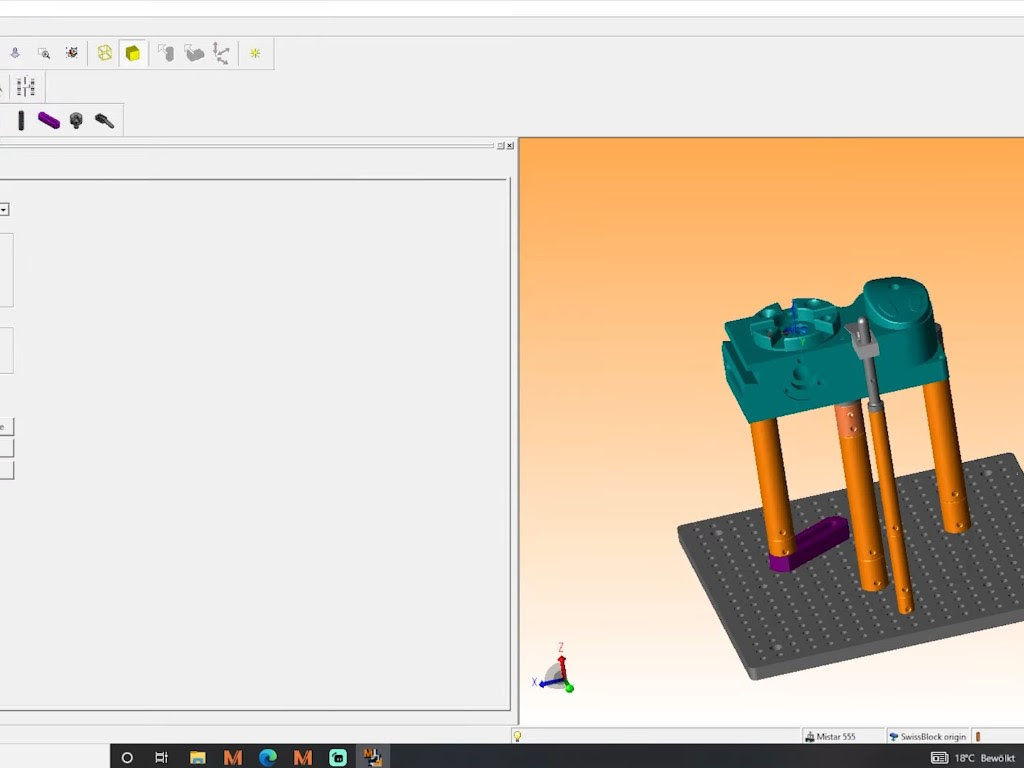Open Task View on the taskbar
Viewport: 1024px width, 768px height.
point(161,758)
